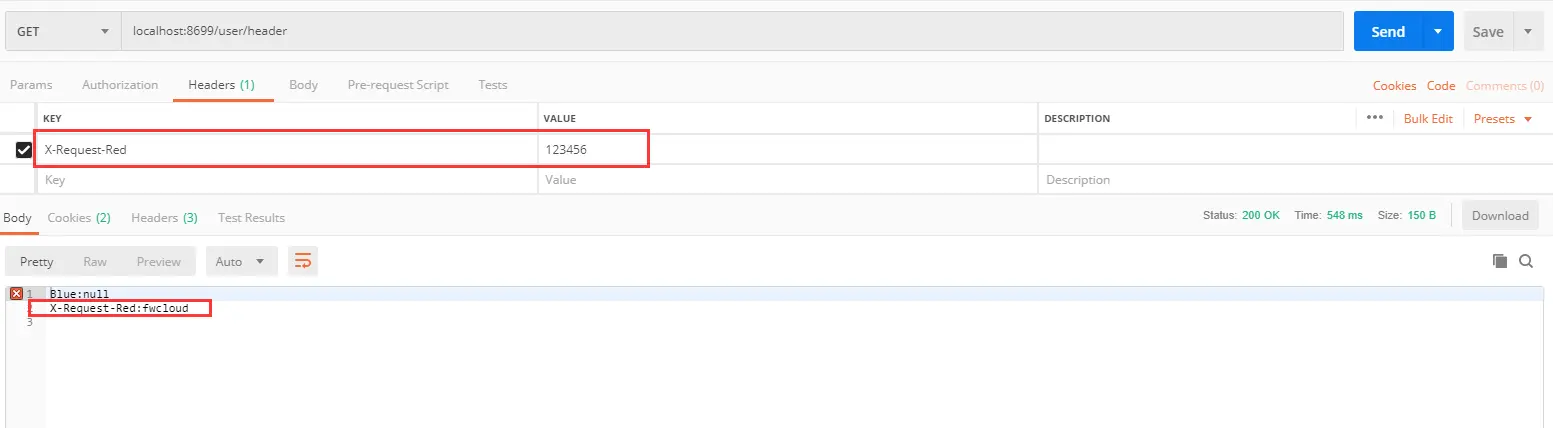Click the Code link
The height and width of the screenshot is (428, 1553).
click(x=1441, y=86)
